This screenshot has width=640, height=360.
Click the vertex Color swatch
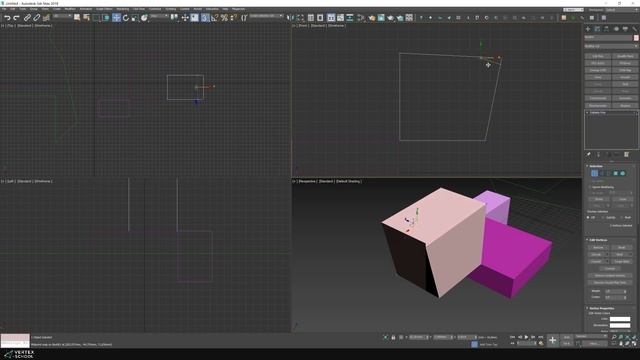click(x=620, y=319)
